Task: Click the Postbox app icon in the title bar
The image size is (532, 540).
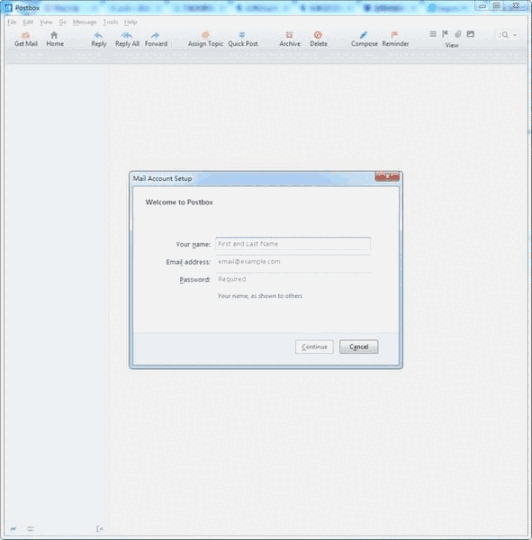Action: pyautogui.click(x=8, y=7)
